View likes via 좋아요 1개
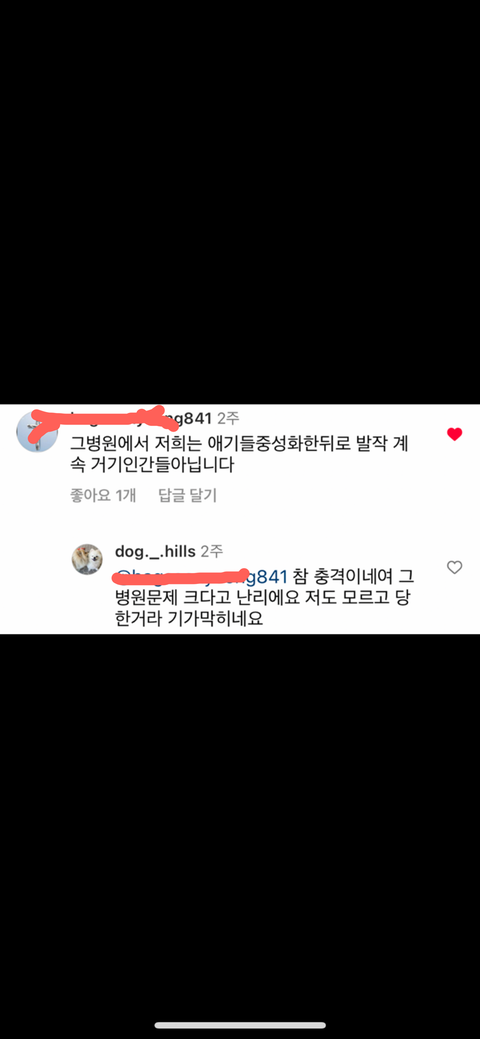The width and height of the screenshot is (480, 1039). 103,495
